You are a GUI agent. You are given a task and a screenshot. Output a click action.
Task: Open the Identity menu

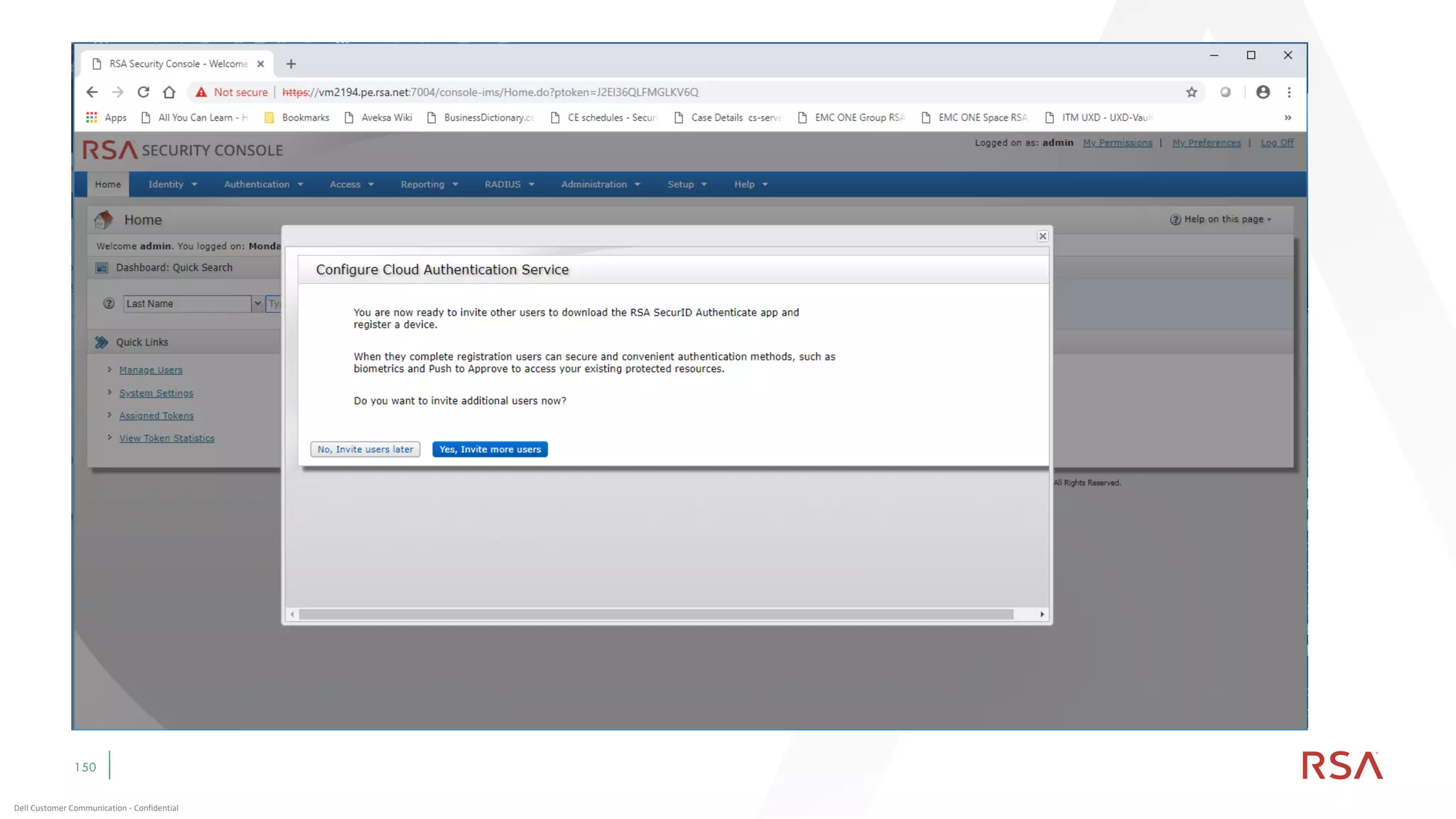[173, 185]
